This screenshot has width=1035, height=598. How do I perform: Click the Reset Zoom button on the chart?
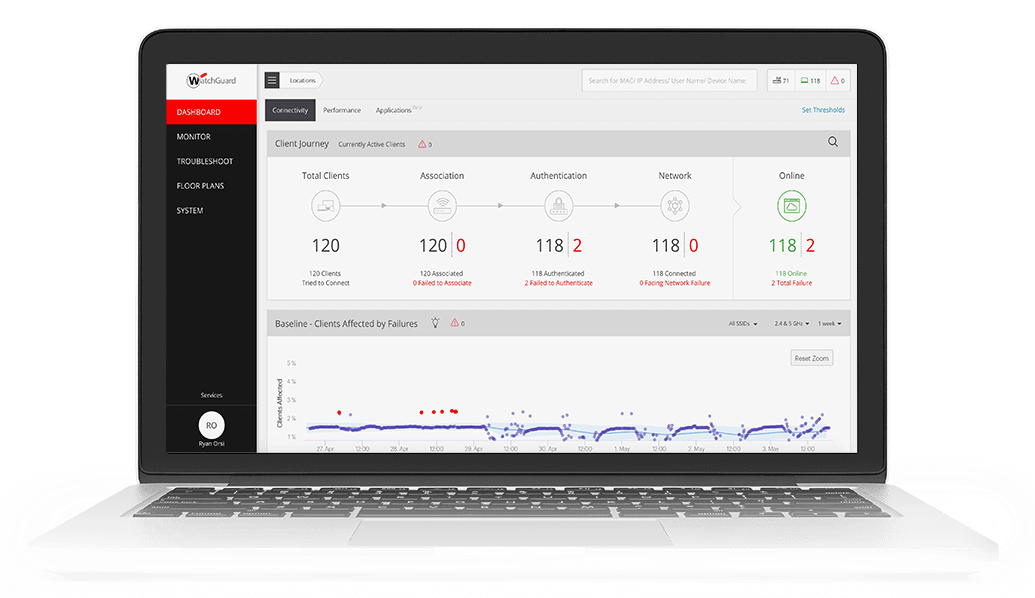810,357
